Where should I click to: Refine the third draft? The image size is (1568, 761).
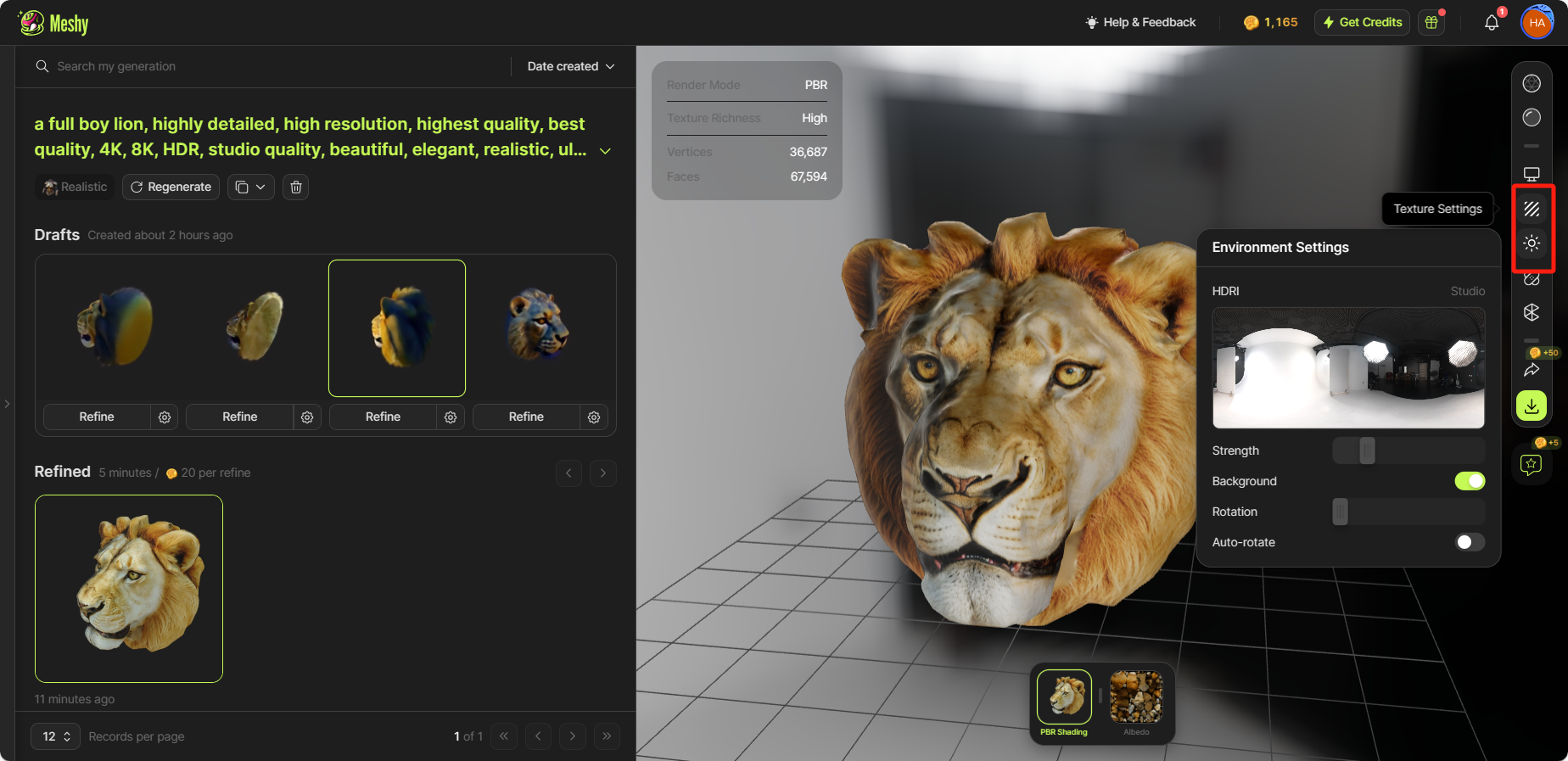(383, 417)
